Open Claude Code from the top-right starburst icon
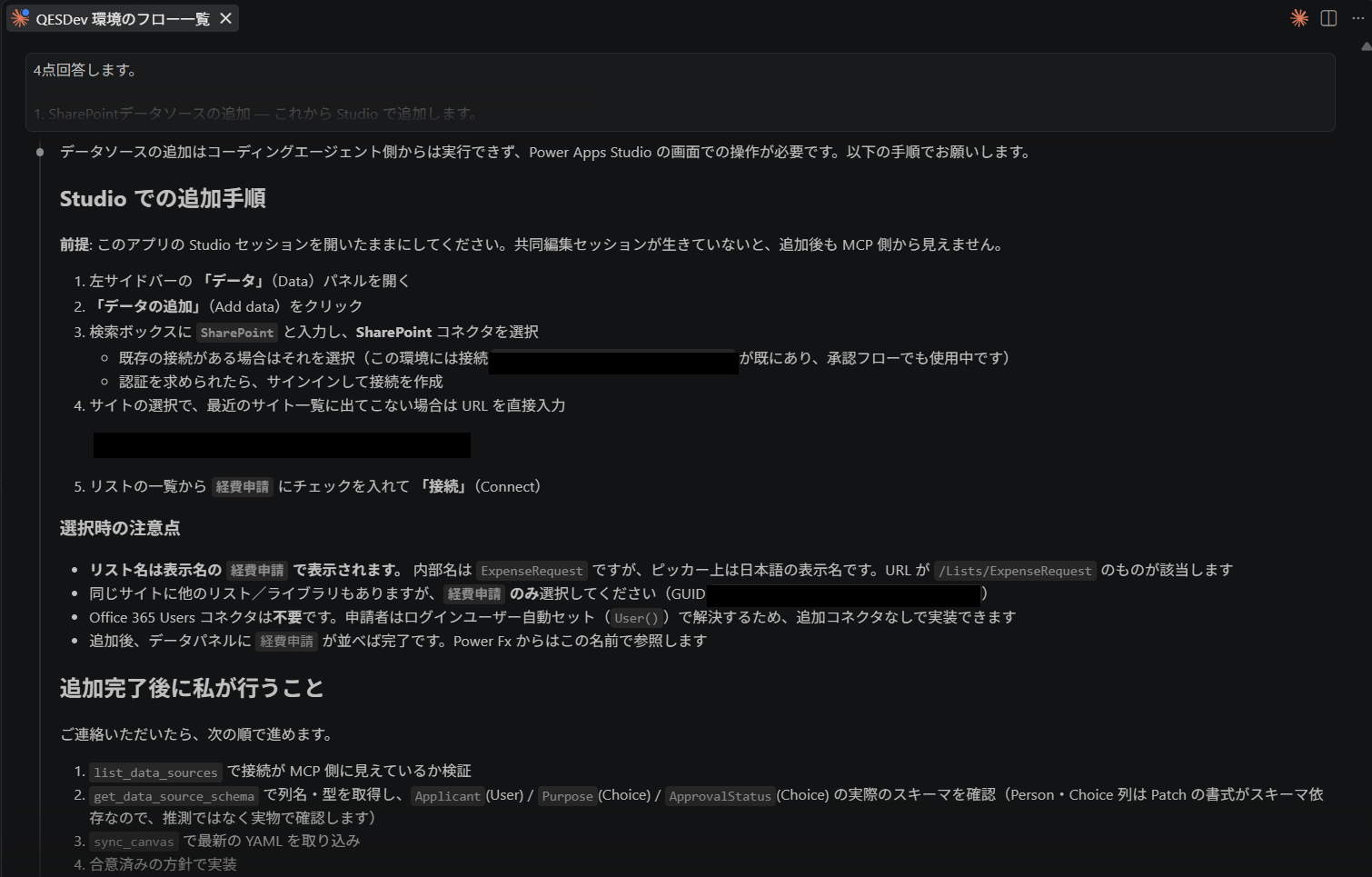This screenshot has width=1372, height=877. 1299,18
